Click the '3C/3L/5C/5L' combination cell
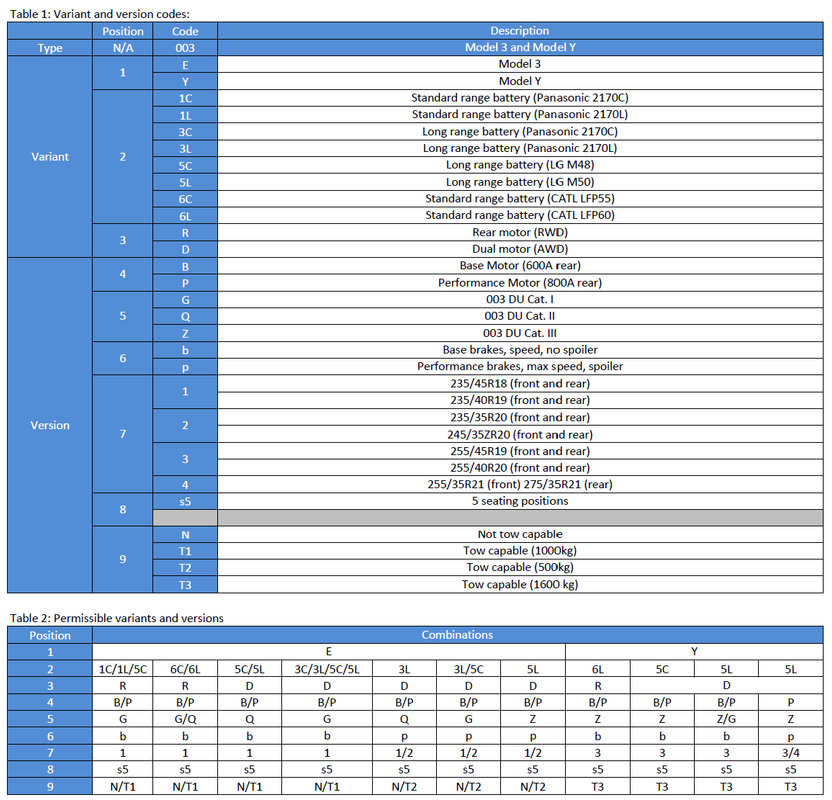 pos(327,669)
